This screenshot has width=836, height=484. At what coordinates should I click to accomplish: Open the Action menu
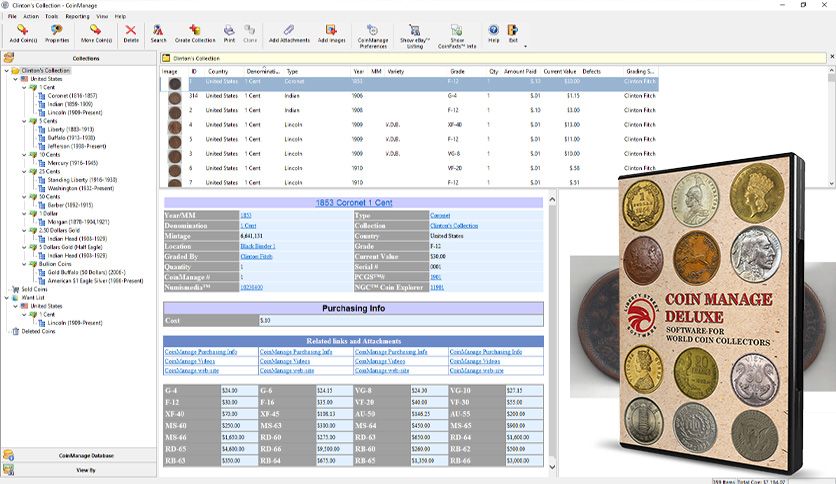coord(31,17)
